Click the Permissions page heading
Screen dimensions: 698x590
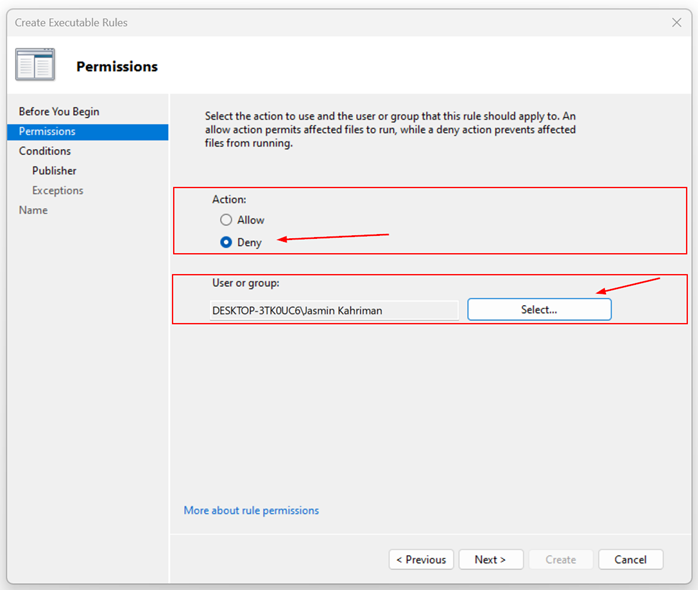pyautogui.click(x=117, y=67)
